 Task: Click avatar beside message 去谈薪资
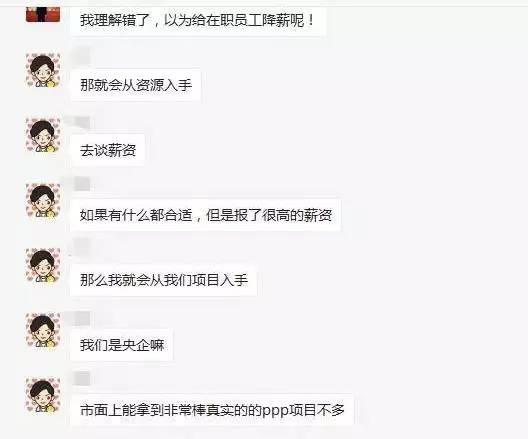pyautogui.click(x=43, y=135)
